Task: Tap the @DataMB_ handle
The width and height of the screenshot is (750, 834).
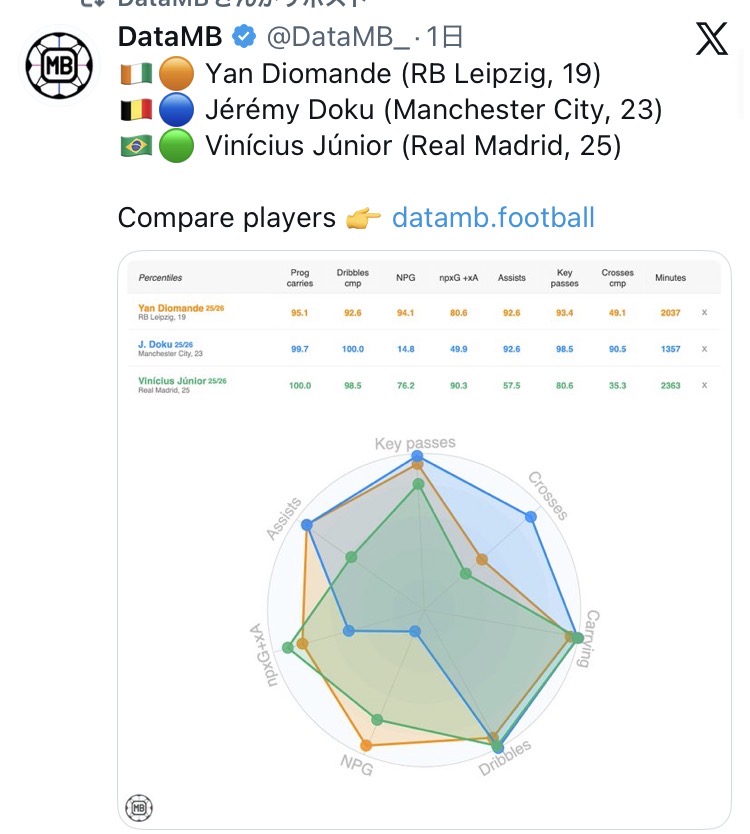Action: tap(337, 38)
